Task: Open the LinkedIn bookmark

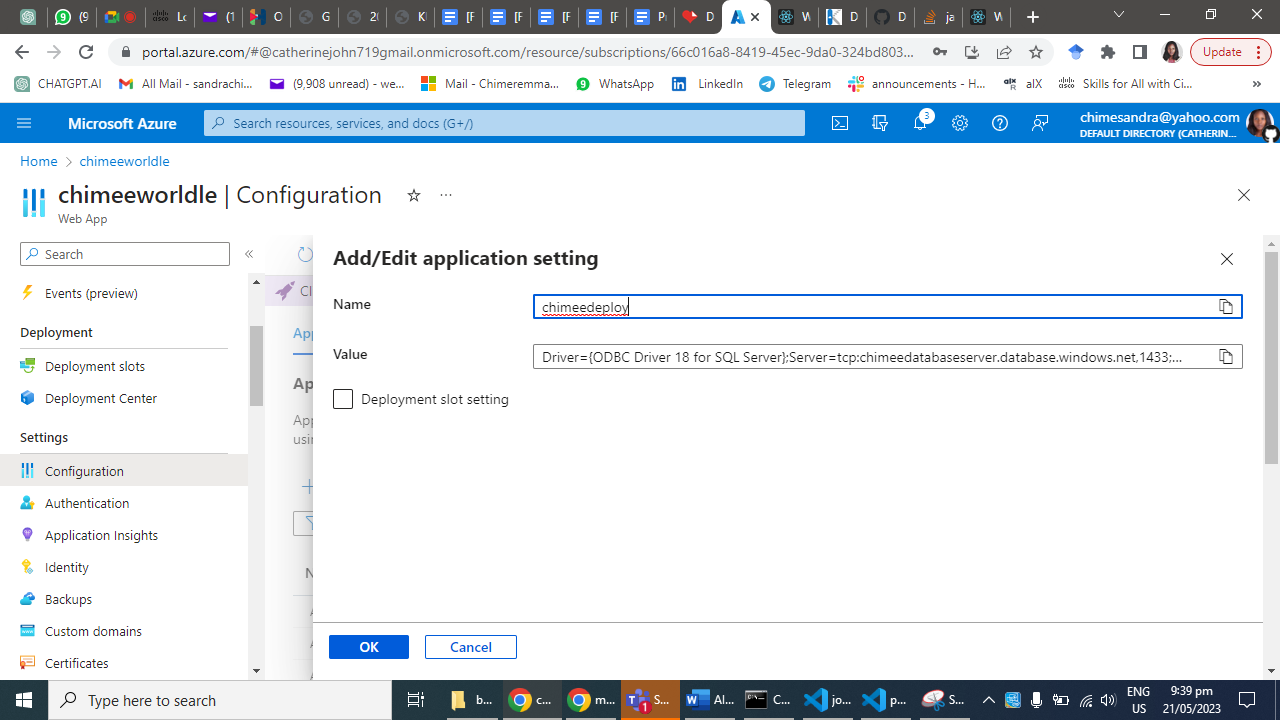Action: (x=708, y=84)
